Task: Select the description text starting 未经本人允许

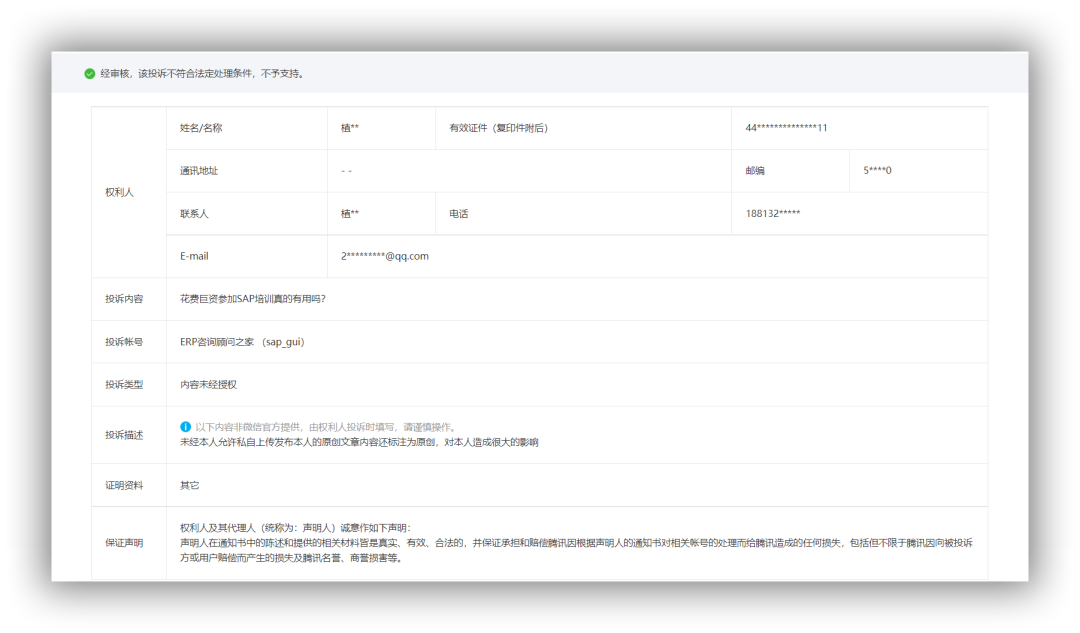Action: [359, 442]
